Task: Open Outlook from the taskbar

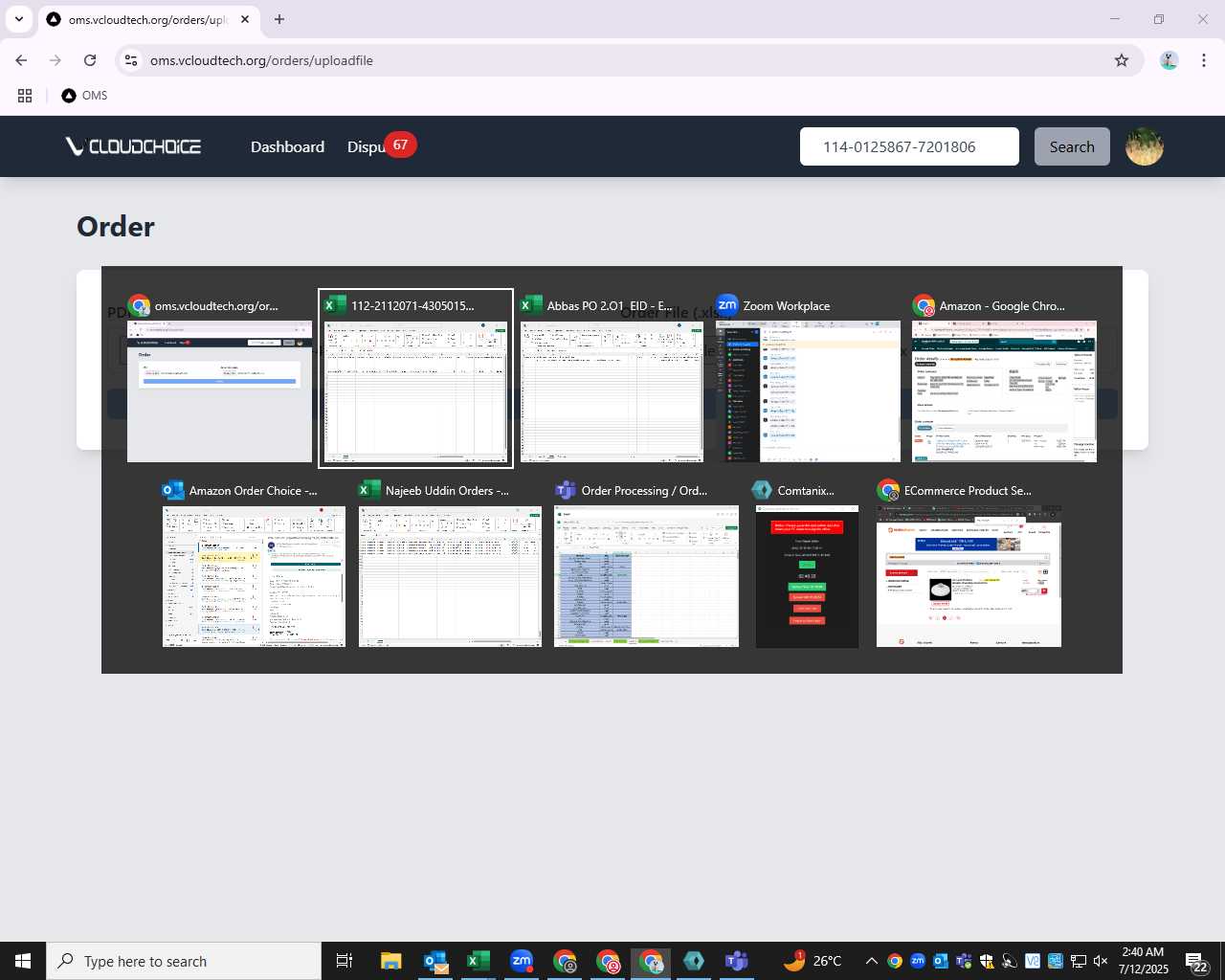Action: click(x=435, y=961)
